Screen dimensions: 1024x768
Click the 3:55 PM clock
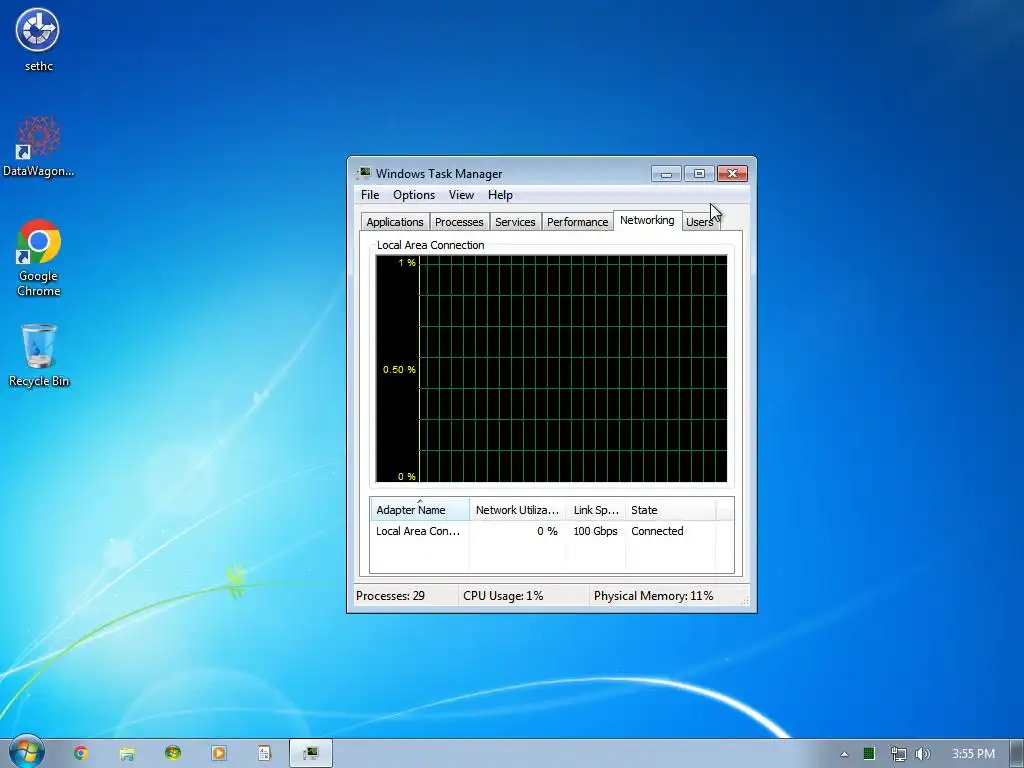point(973,754)
